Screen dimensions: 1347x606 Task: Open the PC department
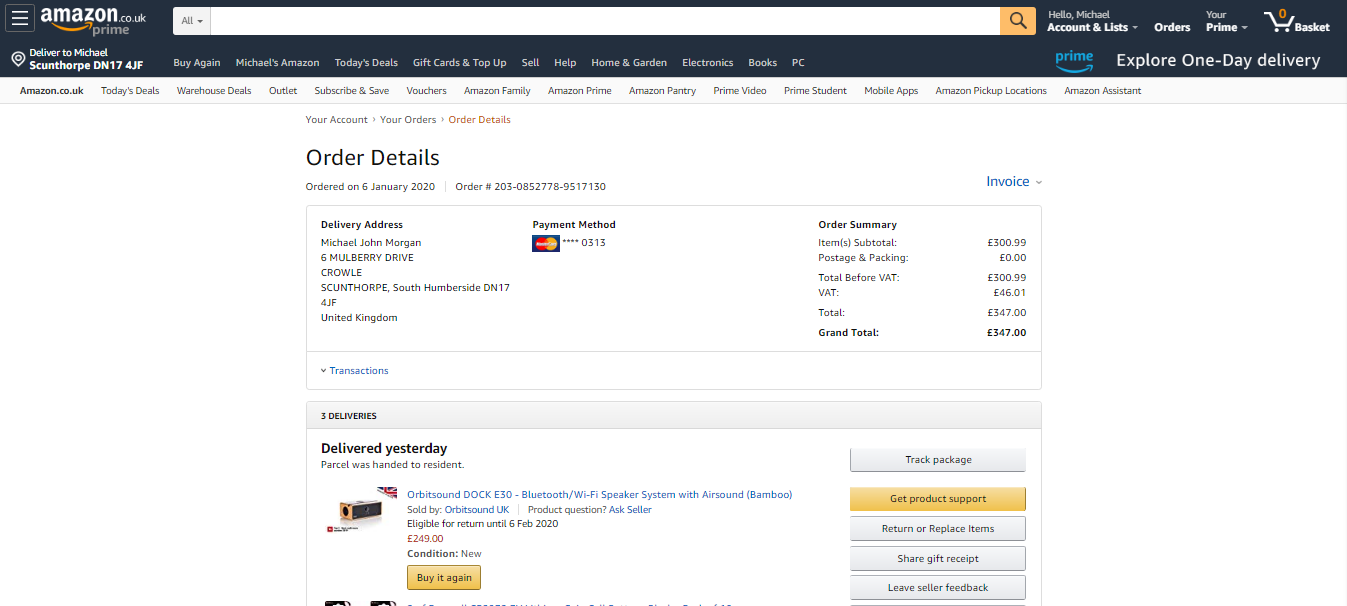click(x=798, y=63)
